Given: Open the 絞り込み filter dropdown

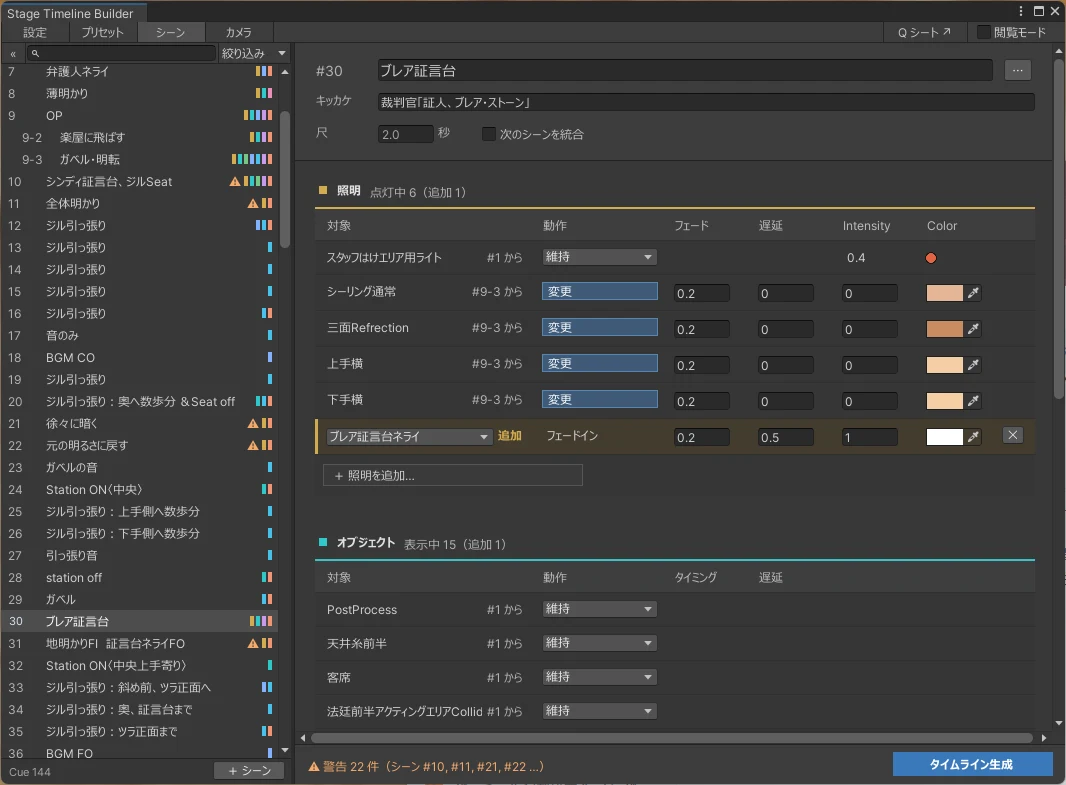Looking at the screenshot, I should coord(254,53).
